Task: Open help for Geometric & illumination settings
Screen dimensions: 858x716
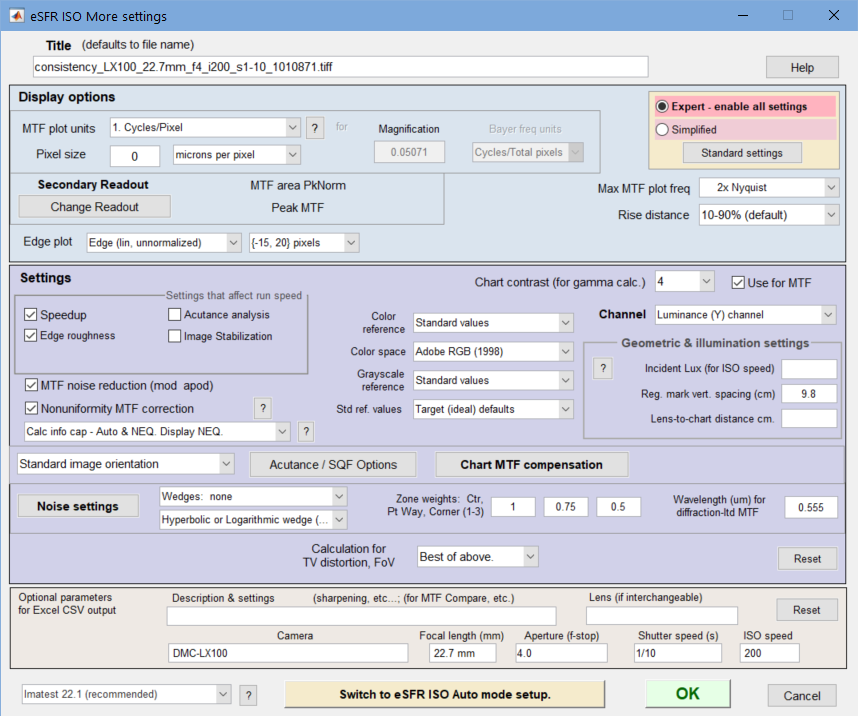Action: coord(603,368)
